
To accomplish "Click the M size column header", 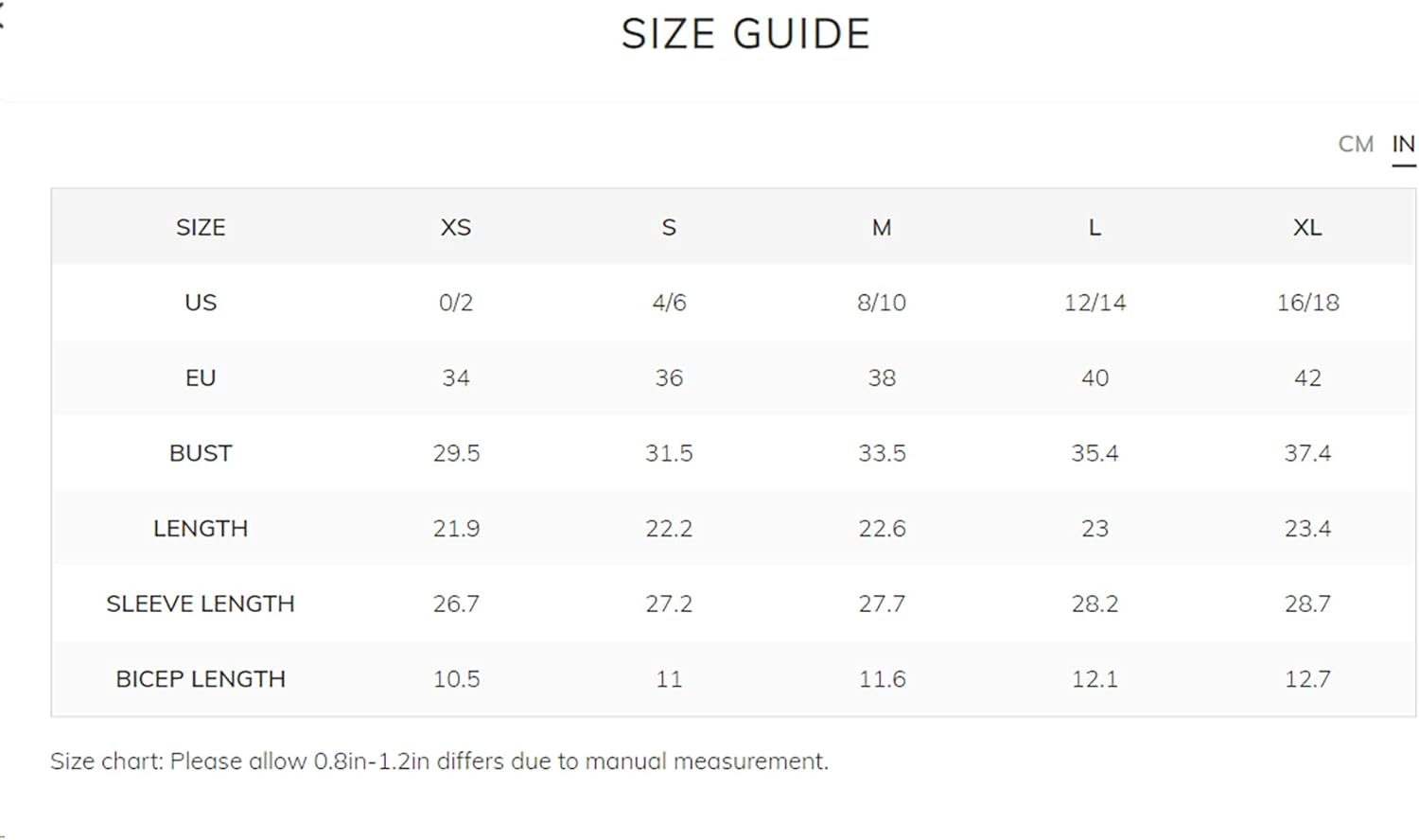I will 882,228.
